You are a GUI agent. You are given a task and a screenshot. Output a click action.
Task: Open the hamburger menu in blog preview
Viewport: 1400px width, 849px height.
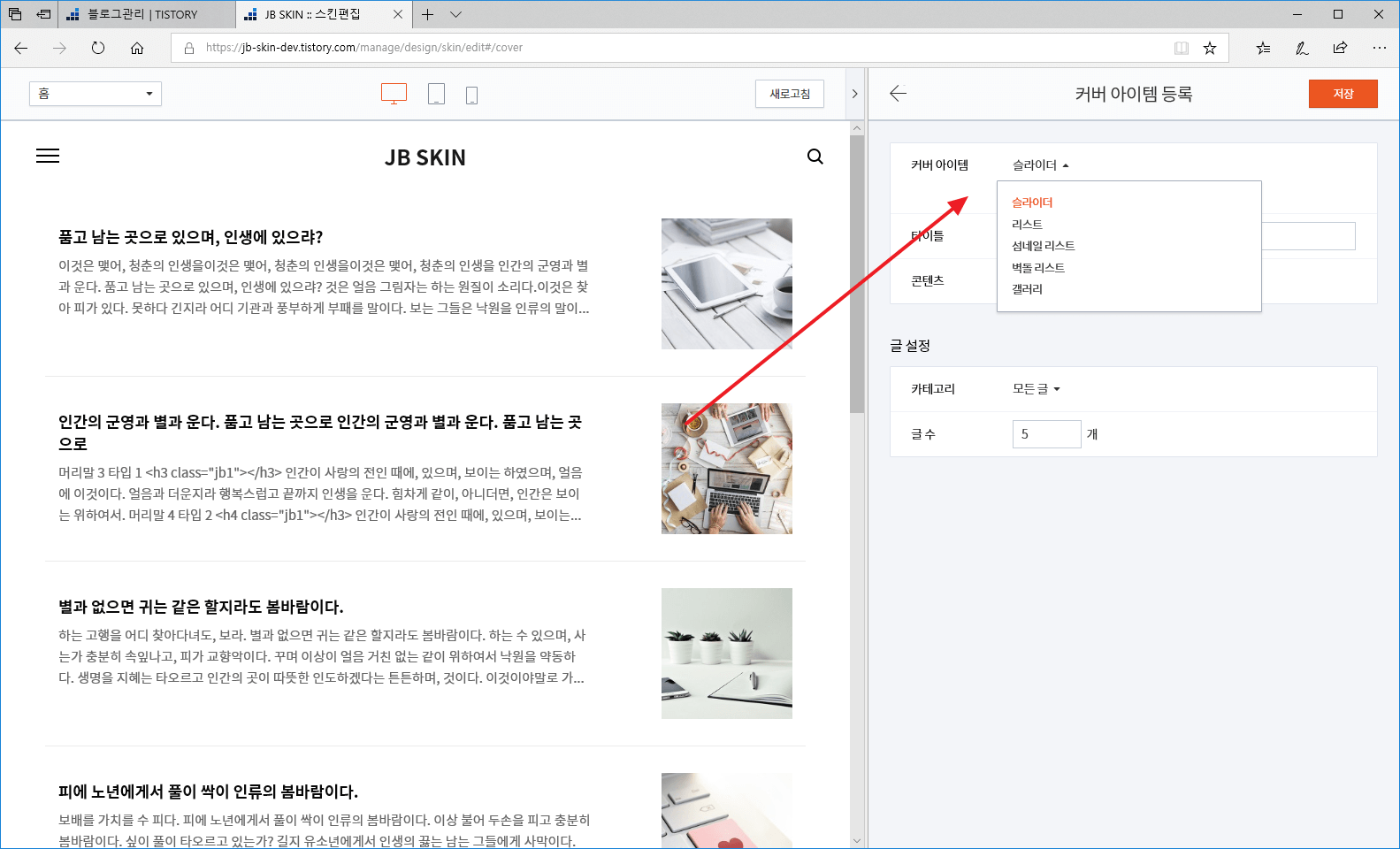point(48,156)
